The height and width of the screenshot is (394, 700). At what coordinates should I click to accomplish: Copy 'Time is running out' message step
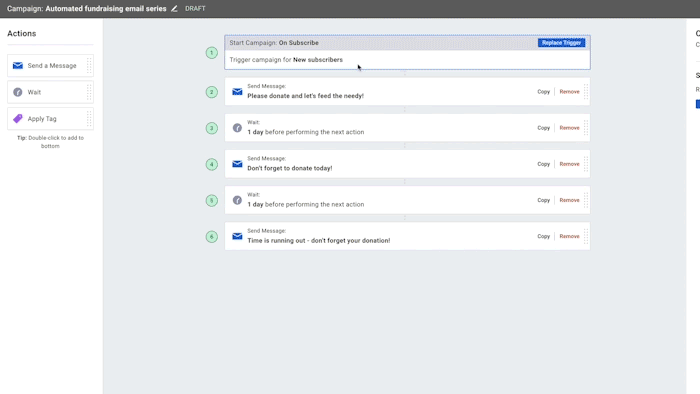point(543,236)
